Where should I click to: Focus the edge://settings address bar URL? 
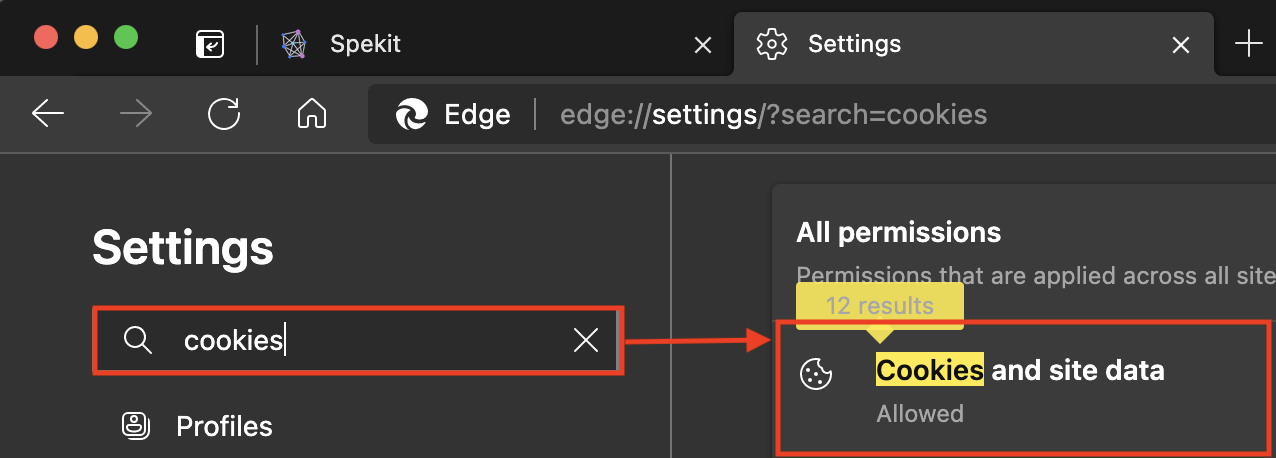[773, 115]
